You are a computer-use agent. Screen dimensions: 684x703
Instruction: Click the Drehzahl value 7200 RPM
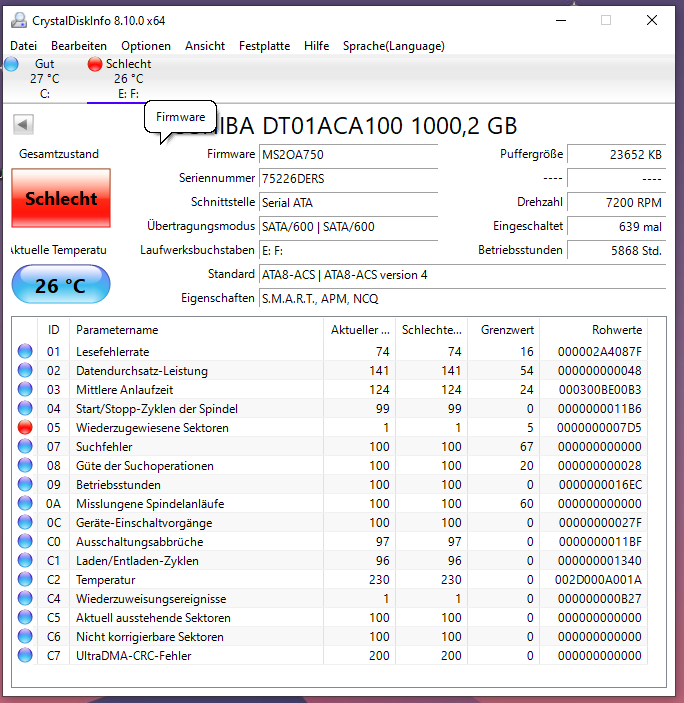[616, 202]
